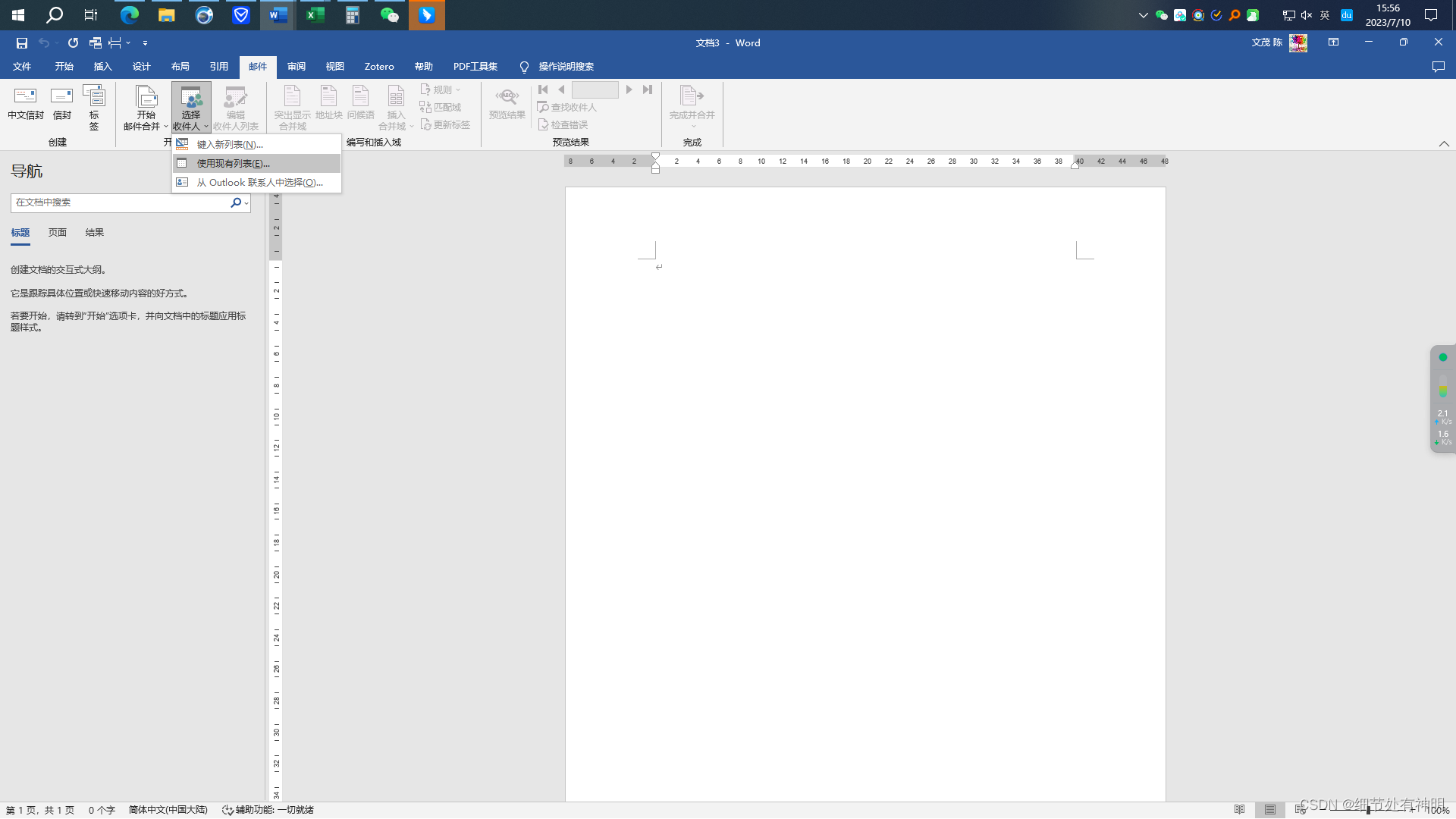
Task: Click the zoom slider in status bar
Action: [x=1368, y=810]
